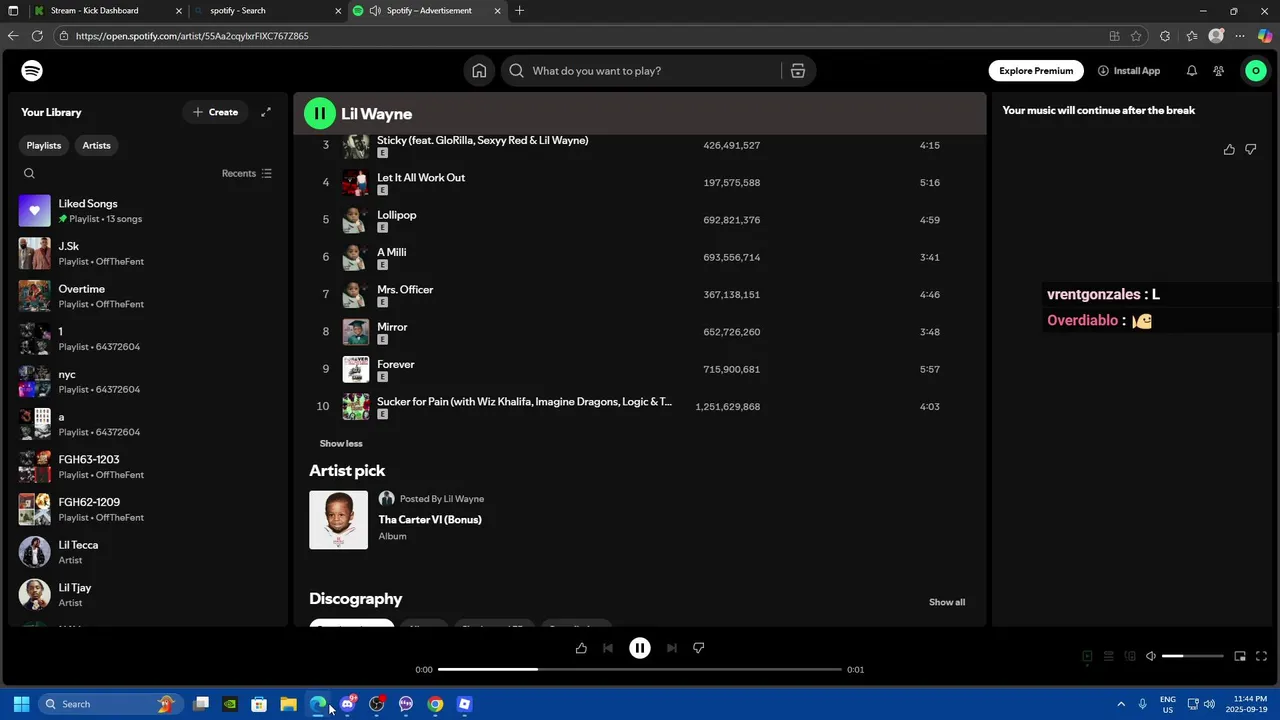Image resolution: width=1280 pixels, height=720 pixels.
Task: Open Spotify home logo
Action: coord(32,71)
